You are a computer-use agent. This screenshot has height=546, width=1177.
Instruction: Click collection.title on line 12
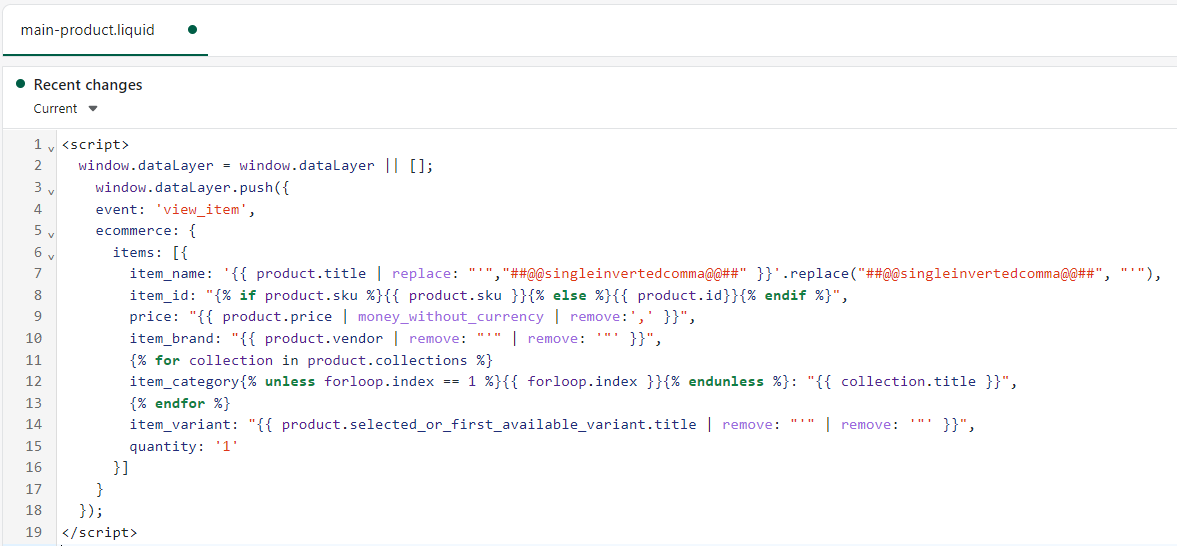[908, 382]
